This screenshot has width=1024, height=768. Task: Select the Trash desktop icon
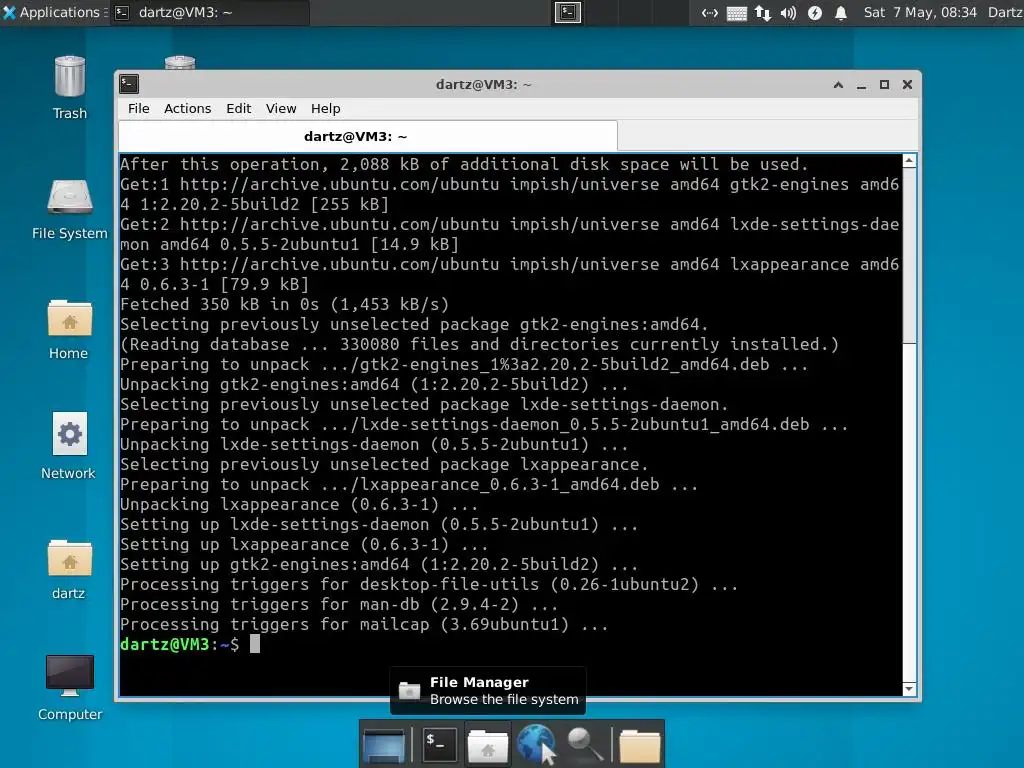[70, 88]
